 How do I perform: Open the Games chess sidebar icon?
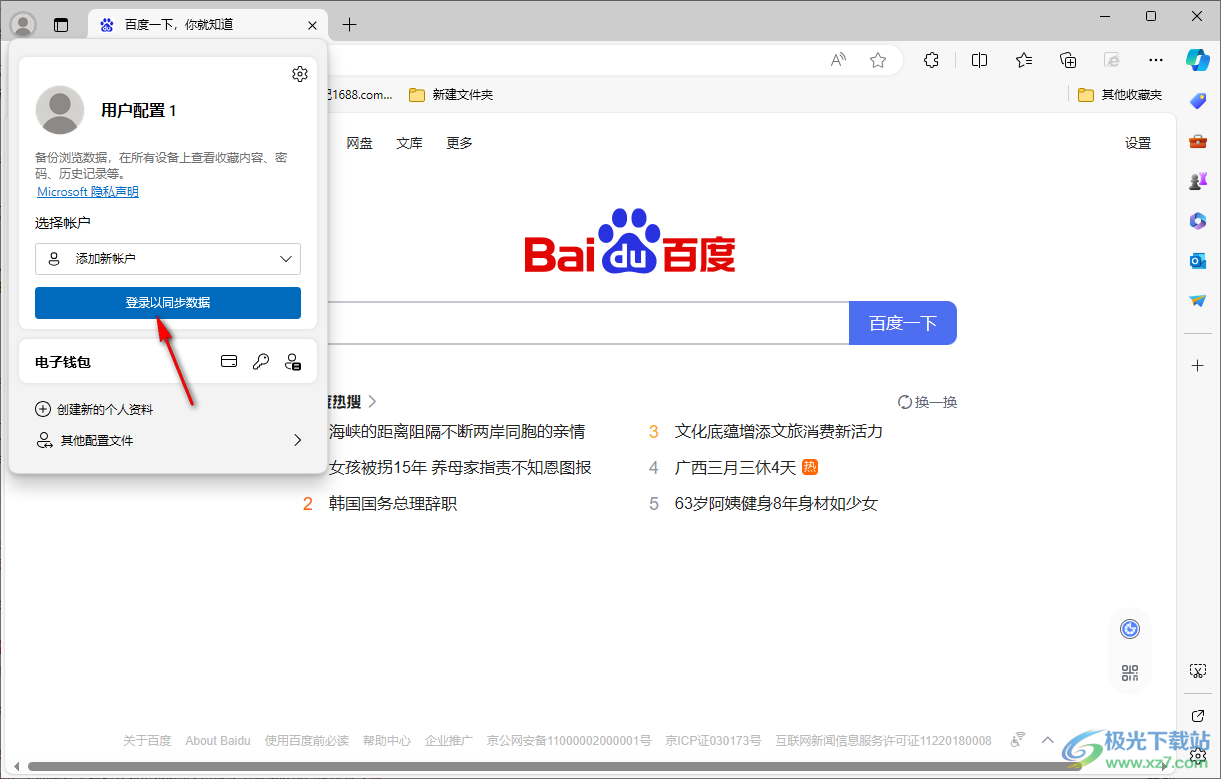click(1198, 181)
